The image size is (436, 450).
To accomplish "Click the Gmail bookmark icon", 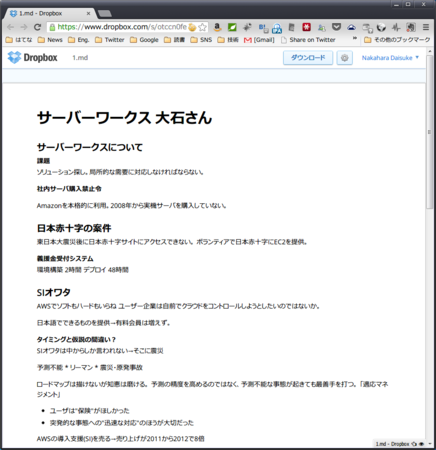I will (248, 40).
